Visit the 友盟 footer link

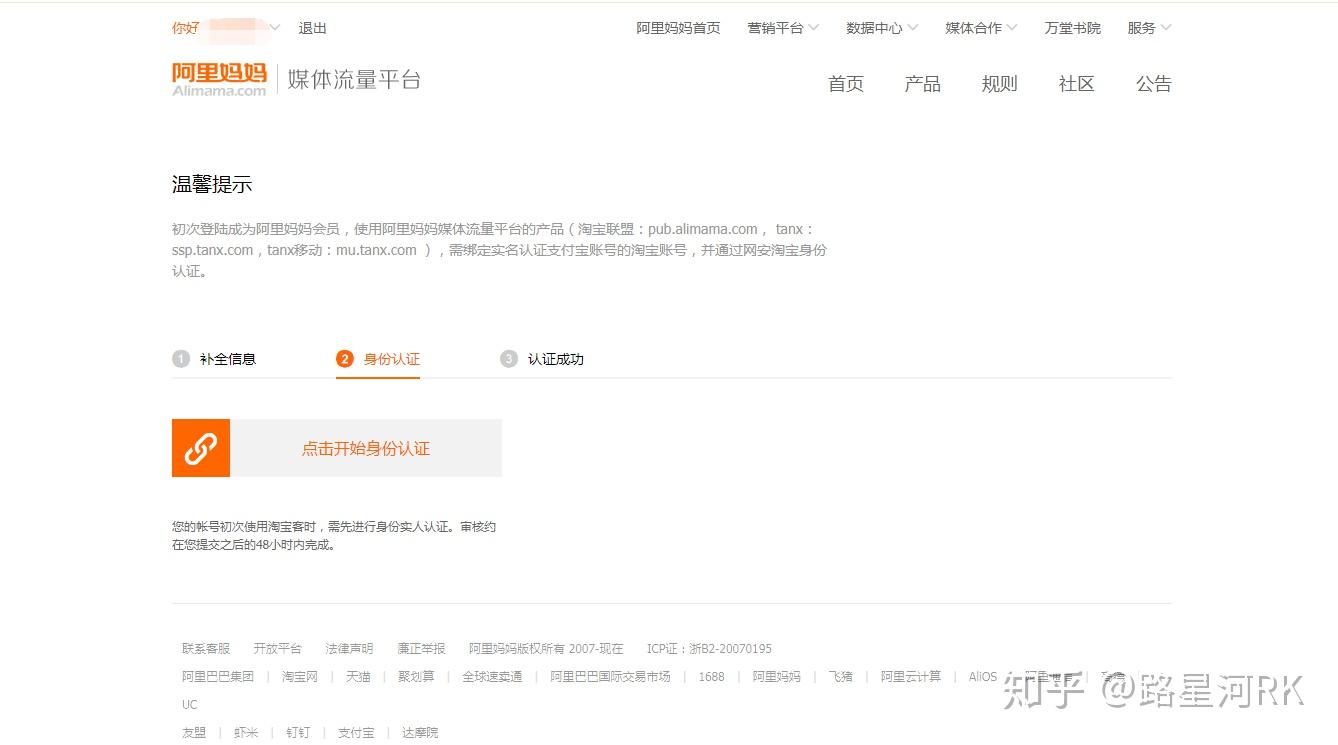194,733
